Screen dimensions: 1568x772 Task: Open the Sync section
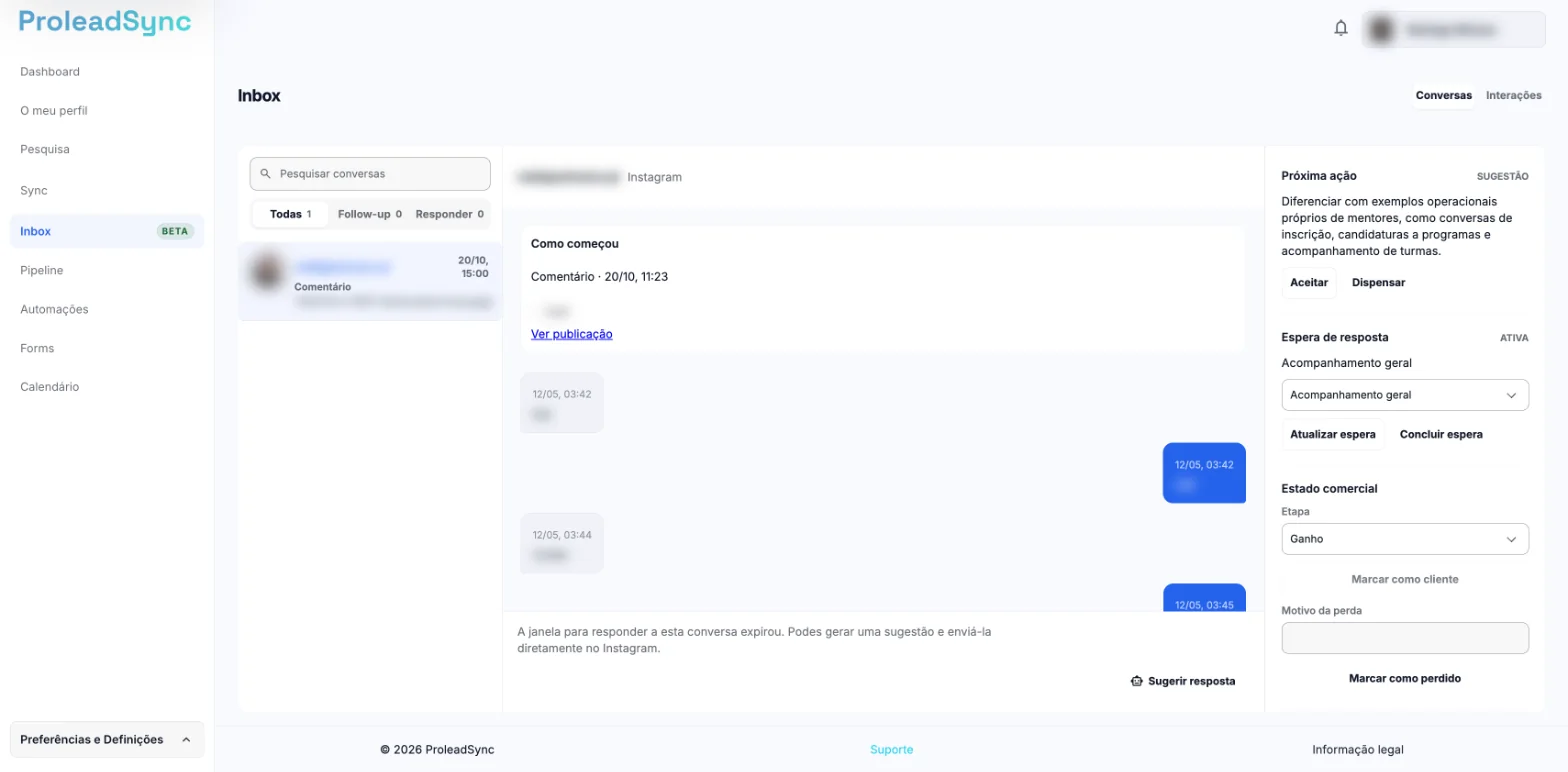coord(34,191)
